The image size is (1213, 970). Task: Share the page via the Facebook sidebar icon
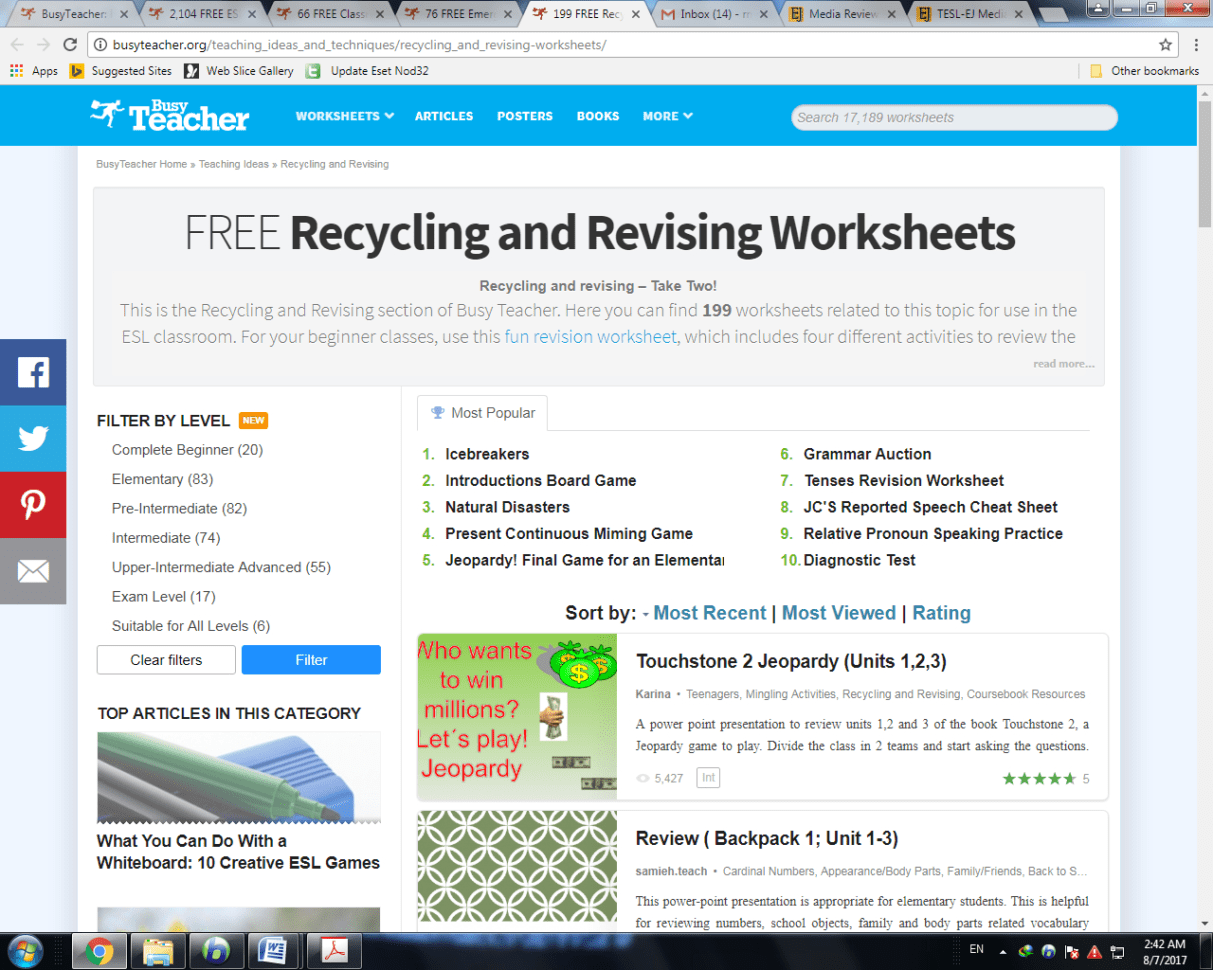(x=33, y=372)
